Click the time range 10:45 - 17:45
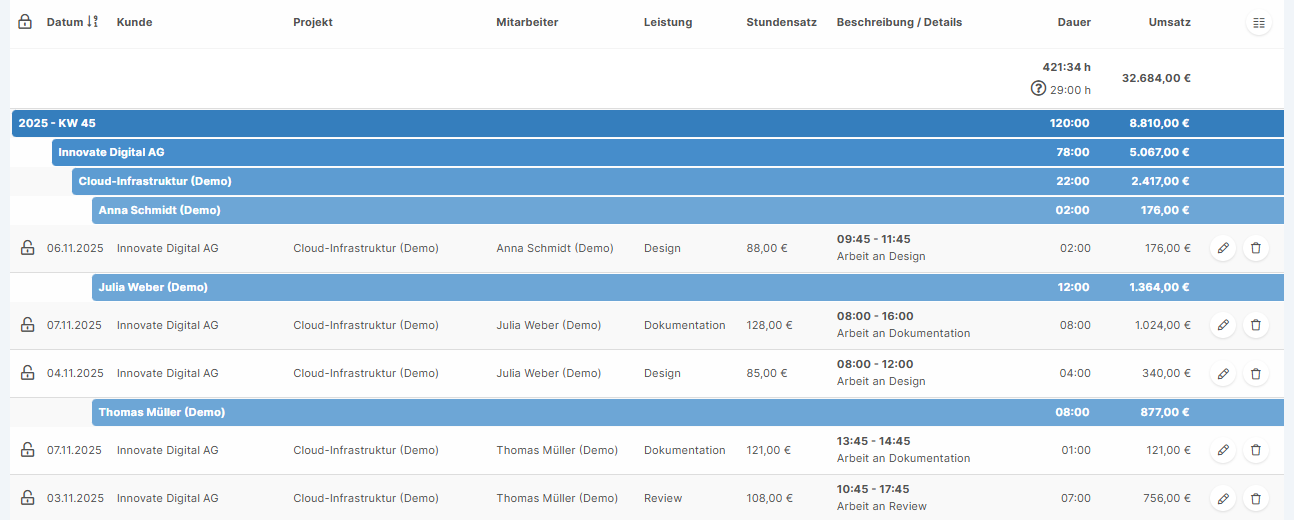The width and height of the screenshot is (1294, 520). [874, 489]
